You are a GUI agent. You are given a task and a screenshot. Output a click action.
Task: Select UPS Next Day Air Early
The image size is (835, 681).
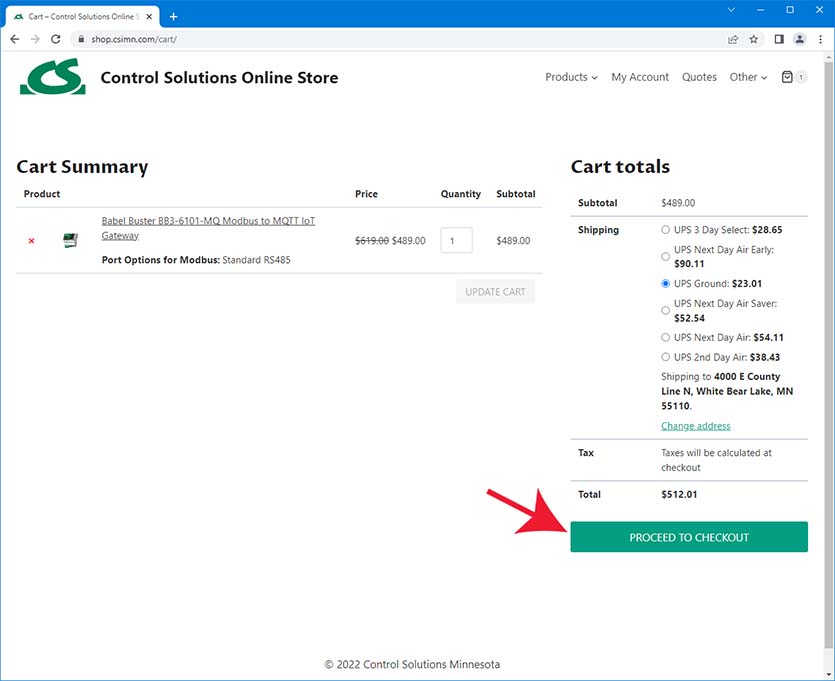[665, 257]
